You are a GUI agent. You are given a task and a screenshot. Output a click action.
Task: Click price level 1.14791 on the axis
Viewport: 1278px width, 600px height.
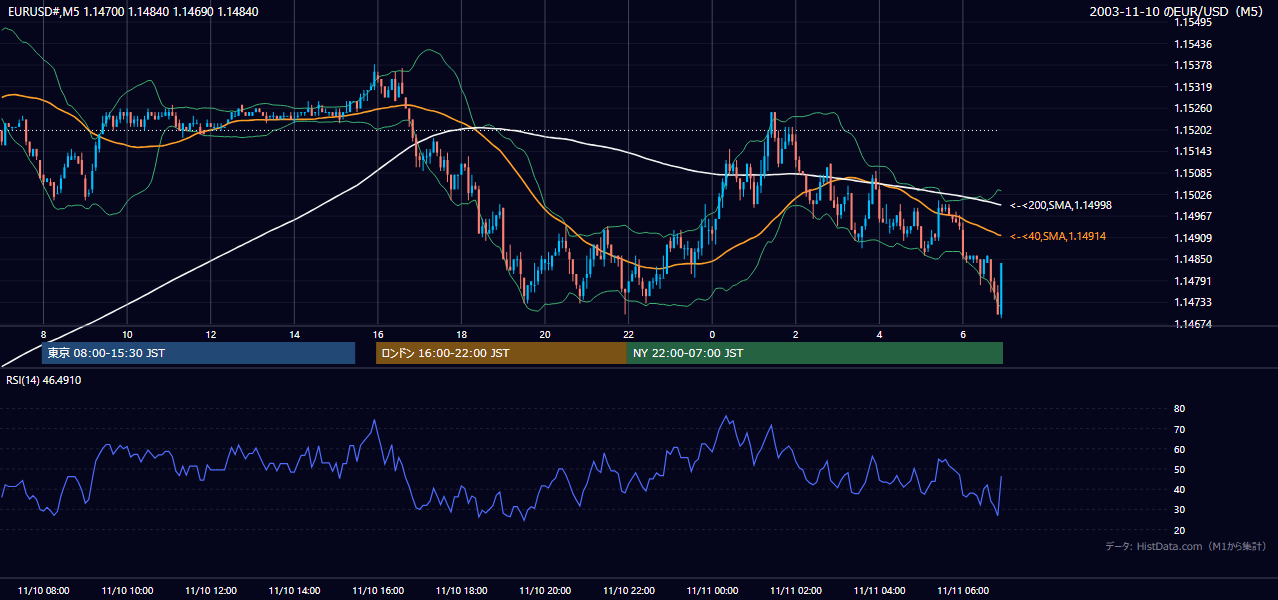pos(1194,281)
